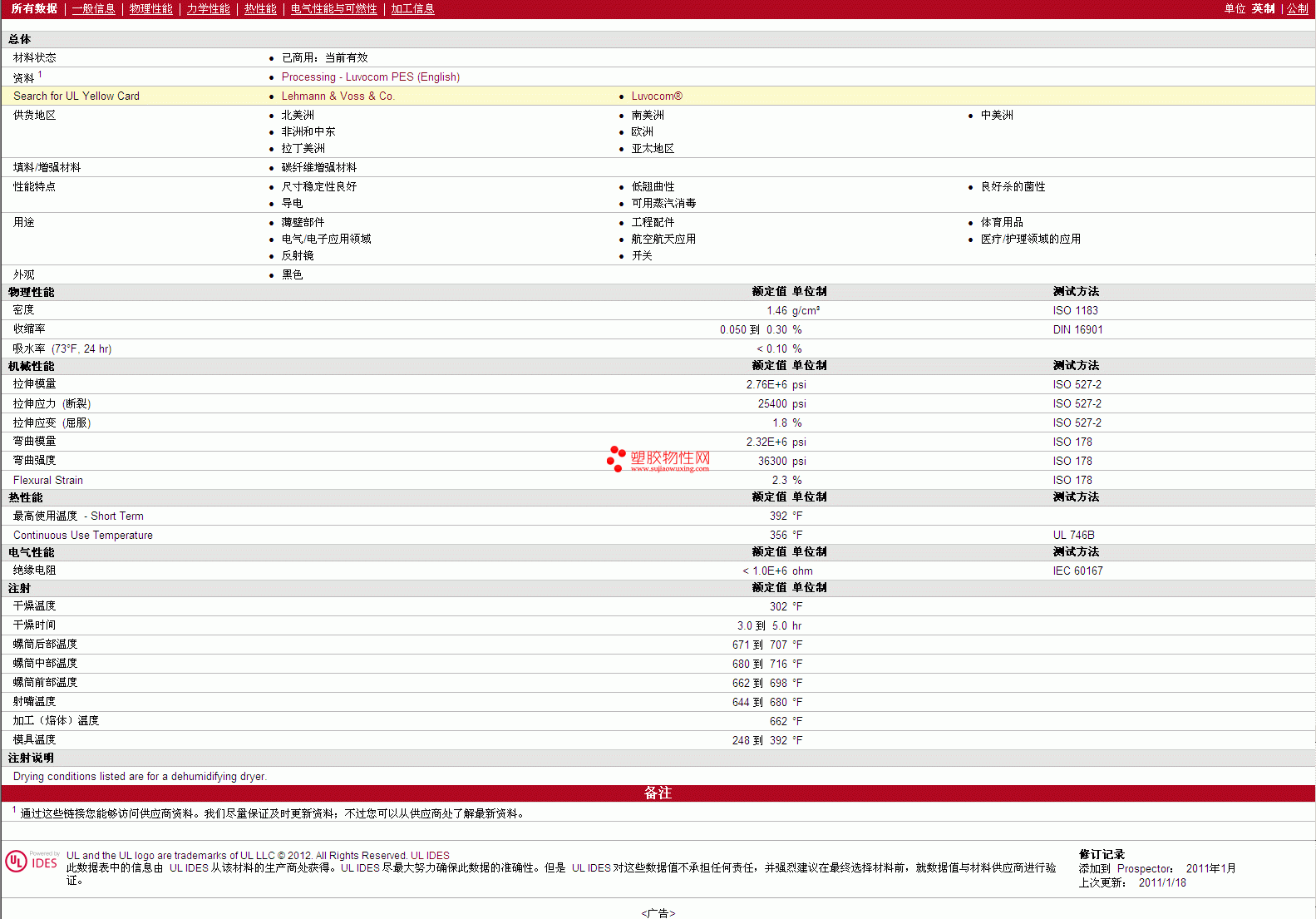
Task: Switch to the 一般信息 tab
Action: point(93,8)
